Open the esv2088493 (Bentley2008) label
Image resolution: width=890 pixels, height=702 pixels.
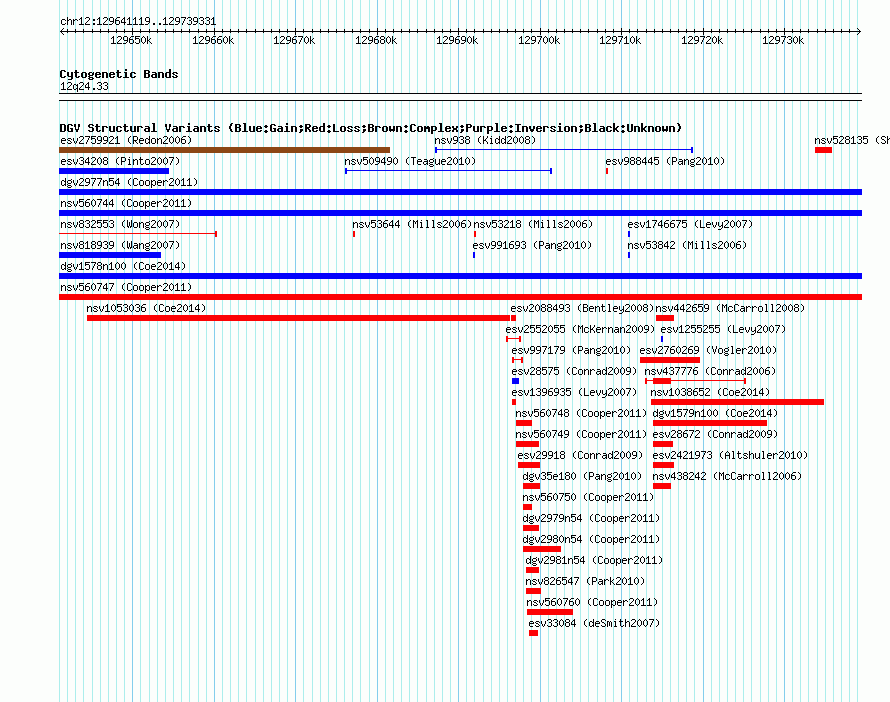click(x=582, y=308)
